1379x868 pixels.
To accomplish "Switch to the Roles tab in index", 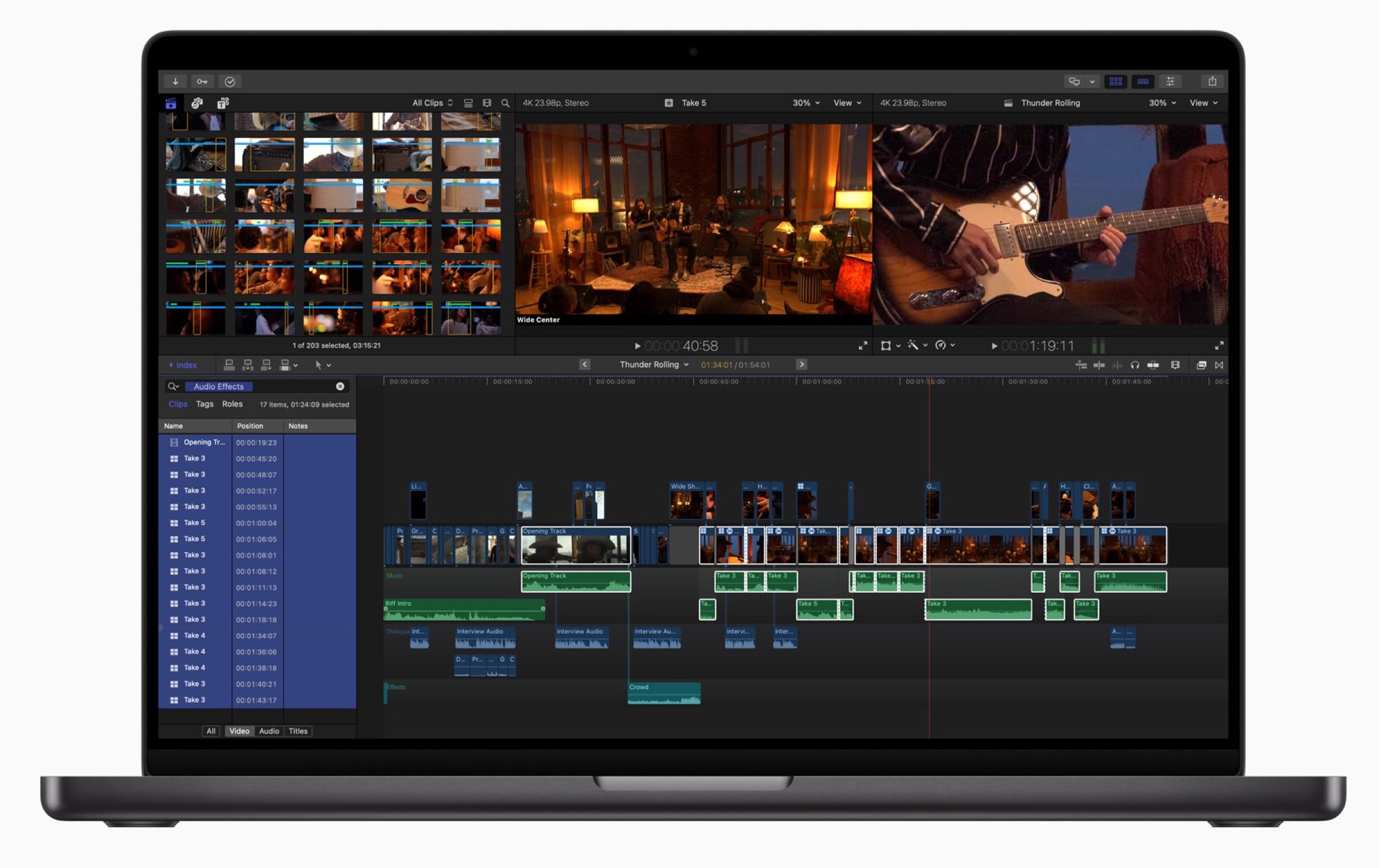I will [232, 404].
